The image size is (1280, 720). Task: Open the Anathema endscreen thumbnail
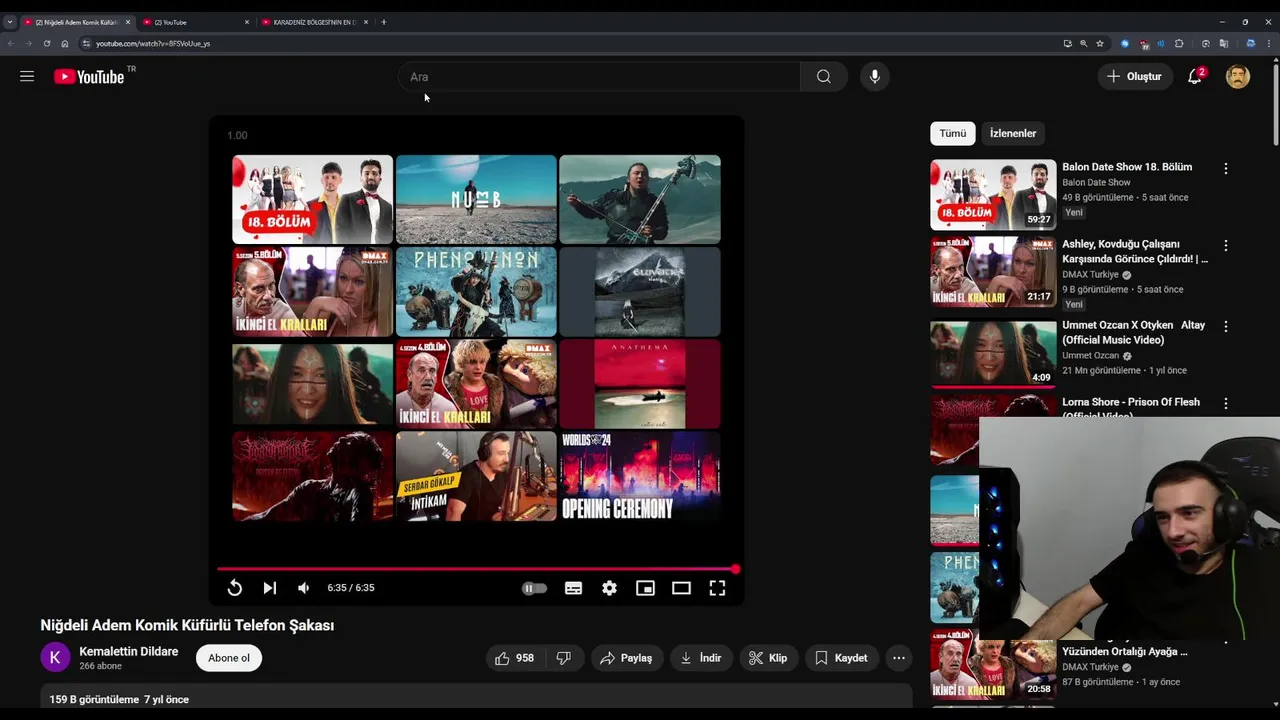(x=640, y=384)
